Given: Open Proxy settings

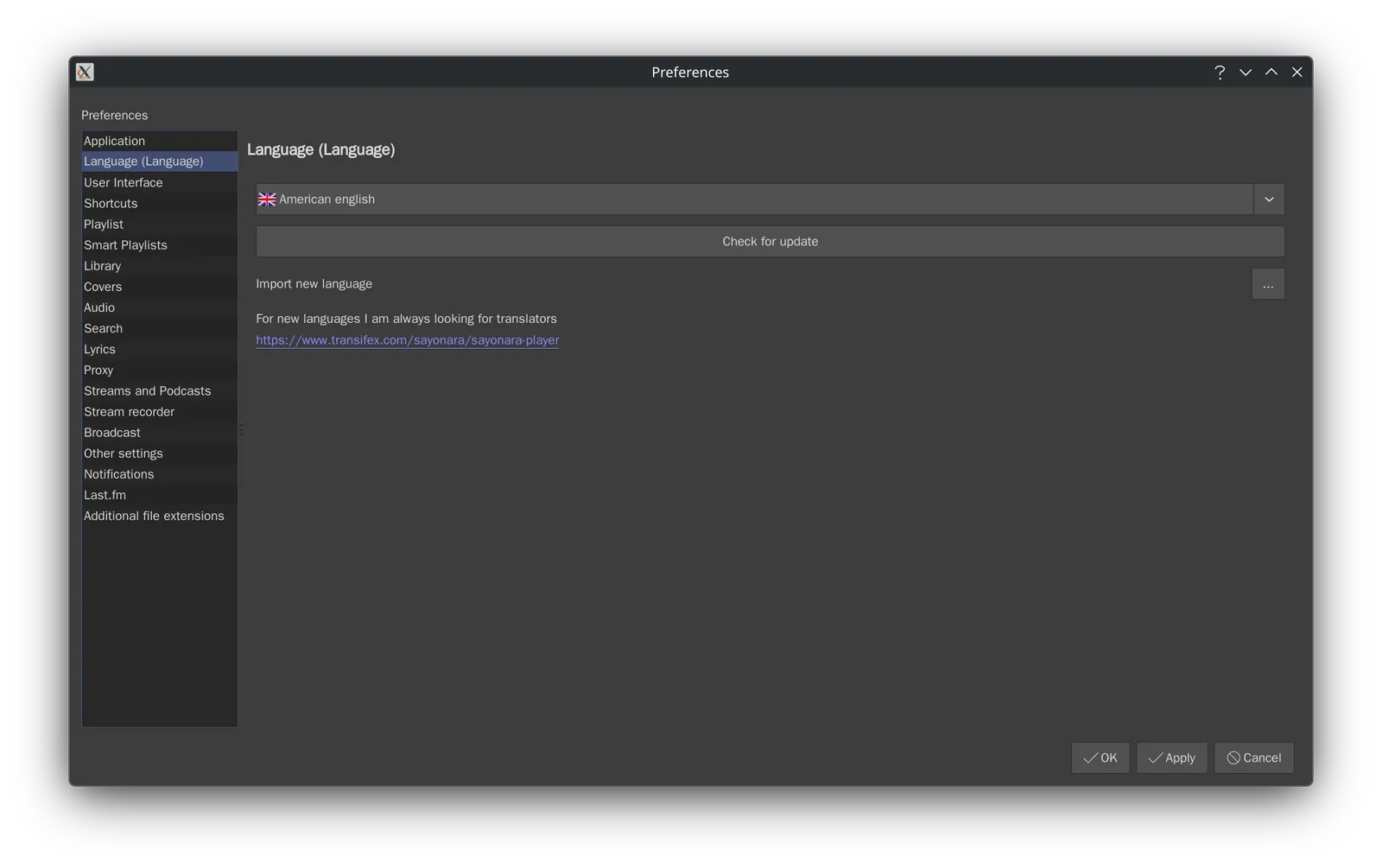Looking at the screenshot, I should click(160, 370).
